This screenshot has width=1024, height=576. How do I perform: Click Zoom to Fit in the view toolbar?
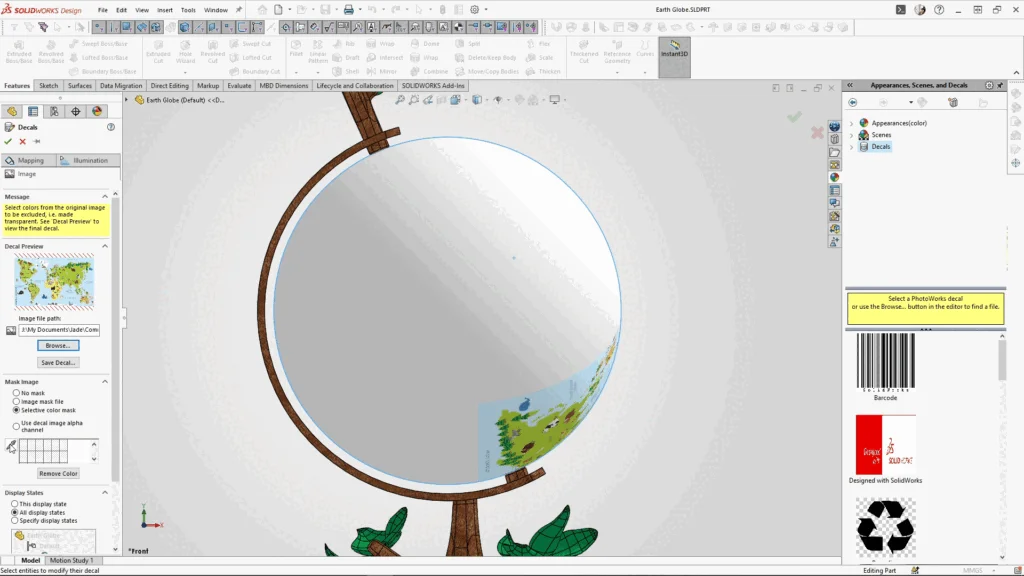click(400, 100)
